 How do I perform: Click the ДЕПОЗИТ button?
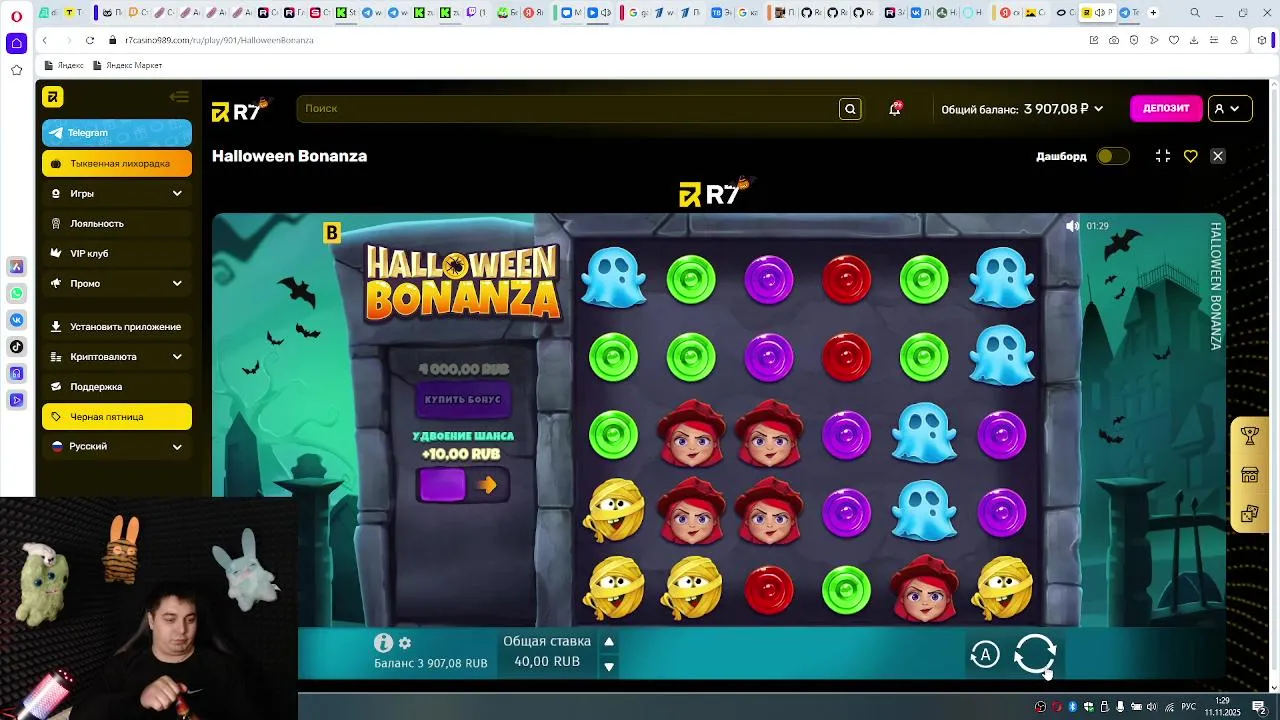(1166, 109)
